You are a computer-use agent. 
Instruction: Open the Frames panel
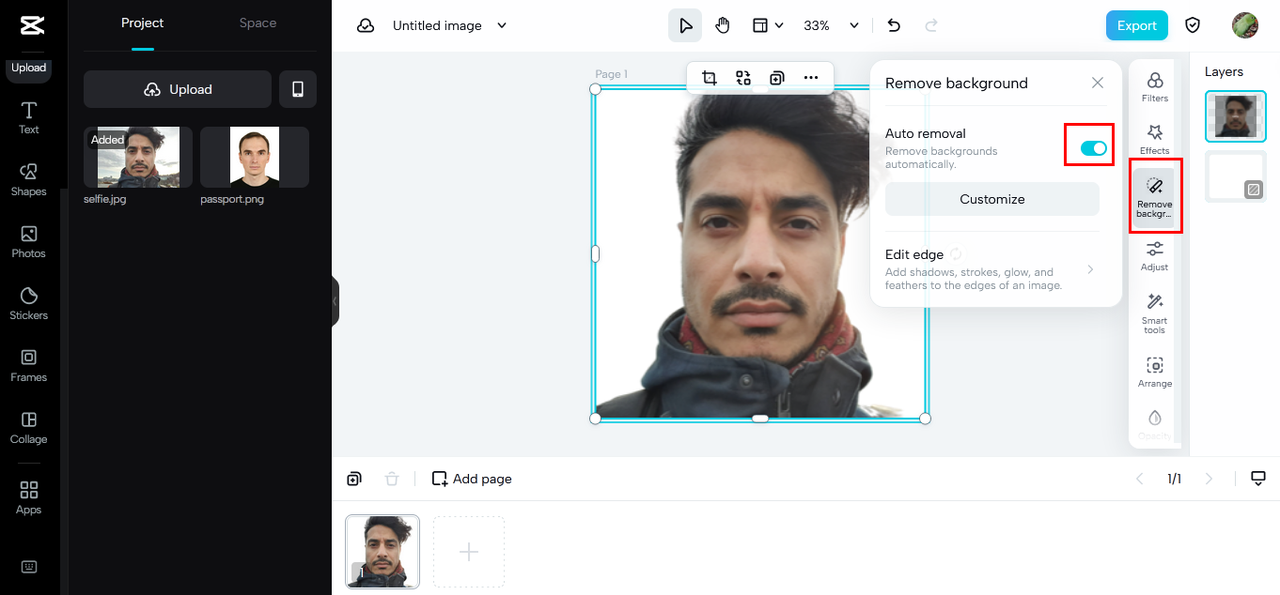(x=29, y=365)
